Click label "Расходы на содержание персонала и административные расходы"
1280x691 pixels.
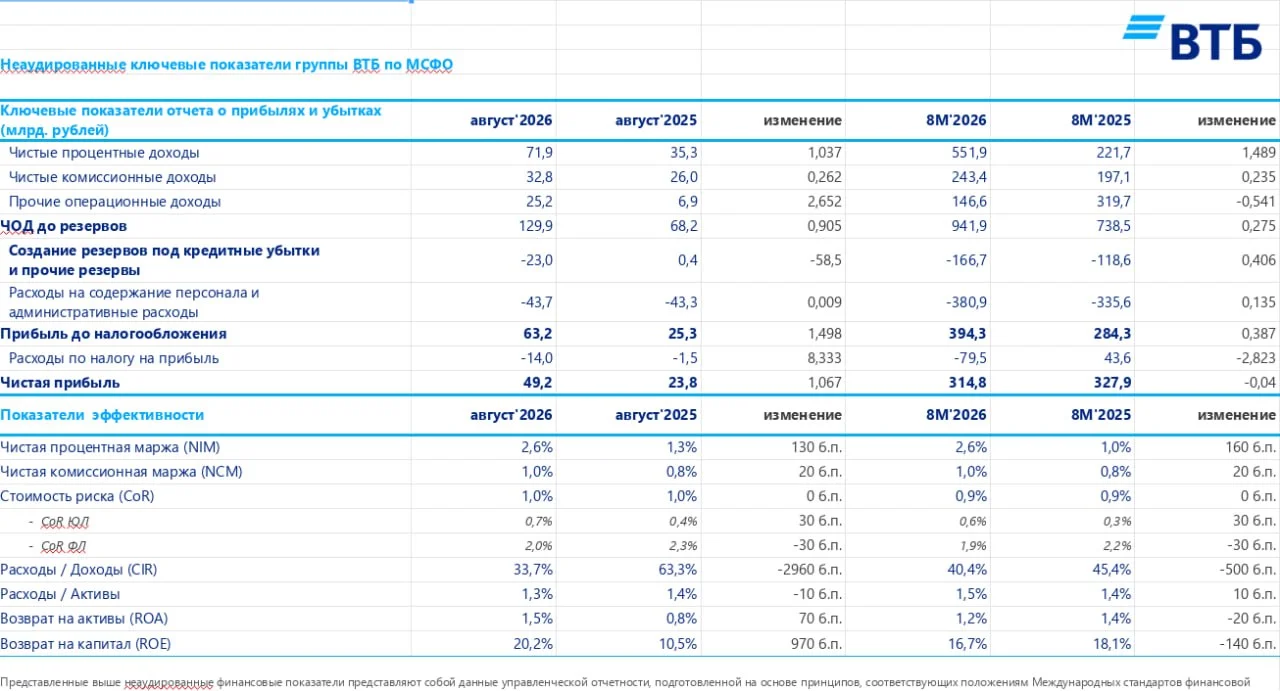(134, 302)
